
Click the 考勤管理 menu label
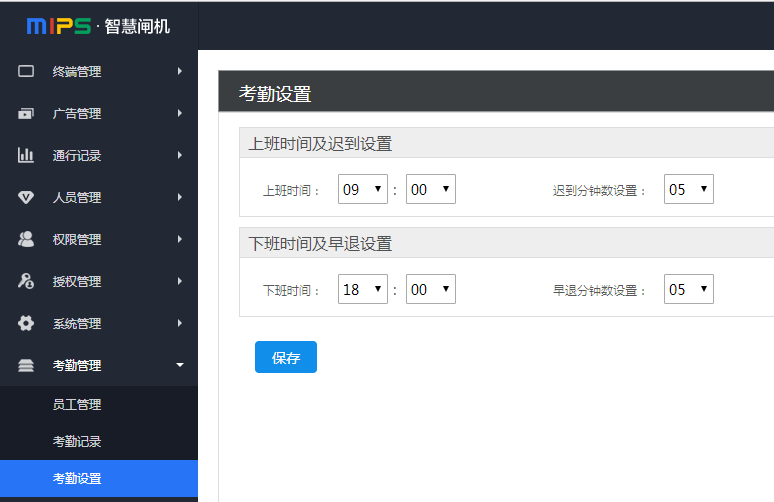(x=77, y=365)
